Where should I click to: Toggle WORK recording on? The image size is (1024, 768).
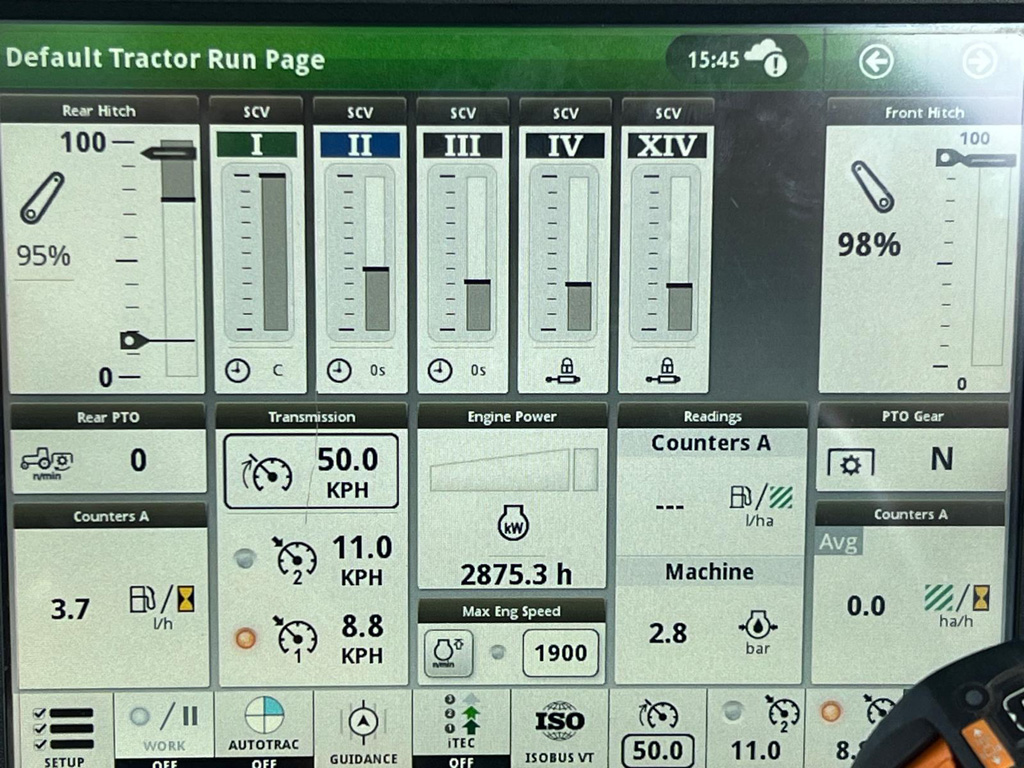pos(164,730)
